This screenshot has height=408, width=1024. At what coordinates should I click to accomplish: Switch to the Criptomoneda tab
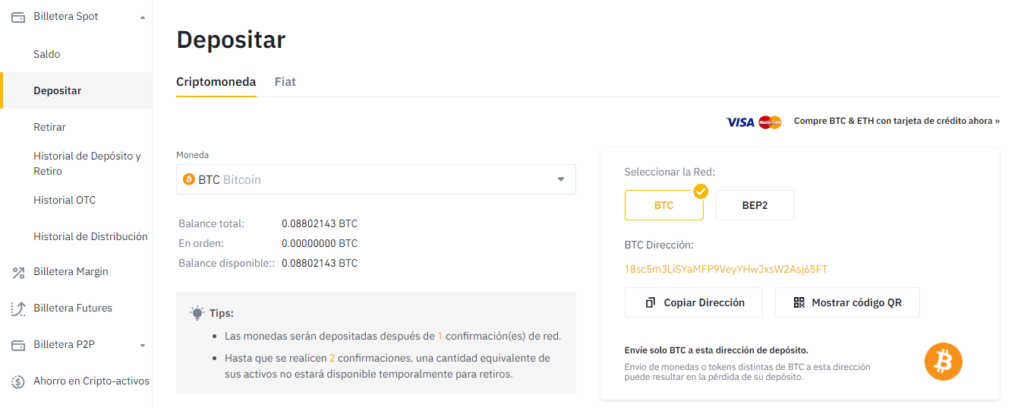pyautogui.click(x=216, y=82)
